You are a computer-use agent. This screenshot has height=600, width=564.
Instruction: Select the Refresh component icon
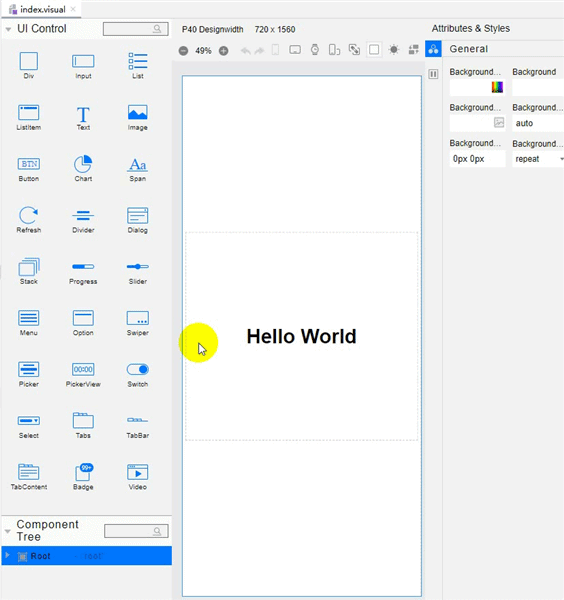(29, 215)
